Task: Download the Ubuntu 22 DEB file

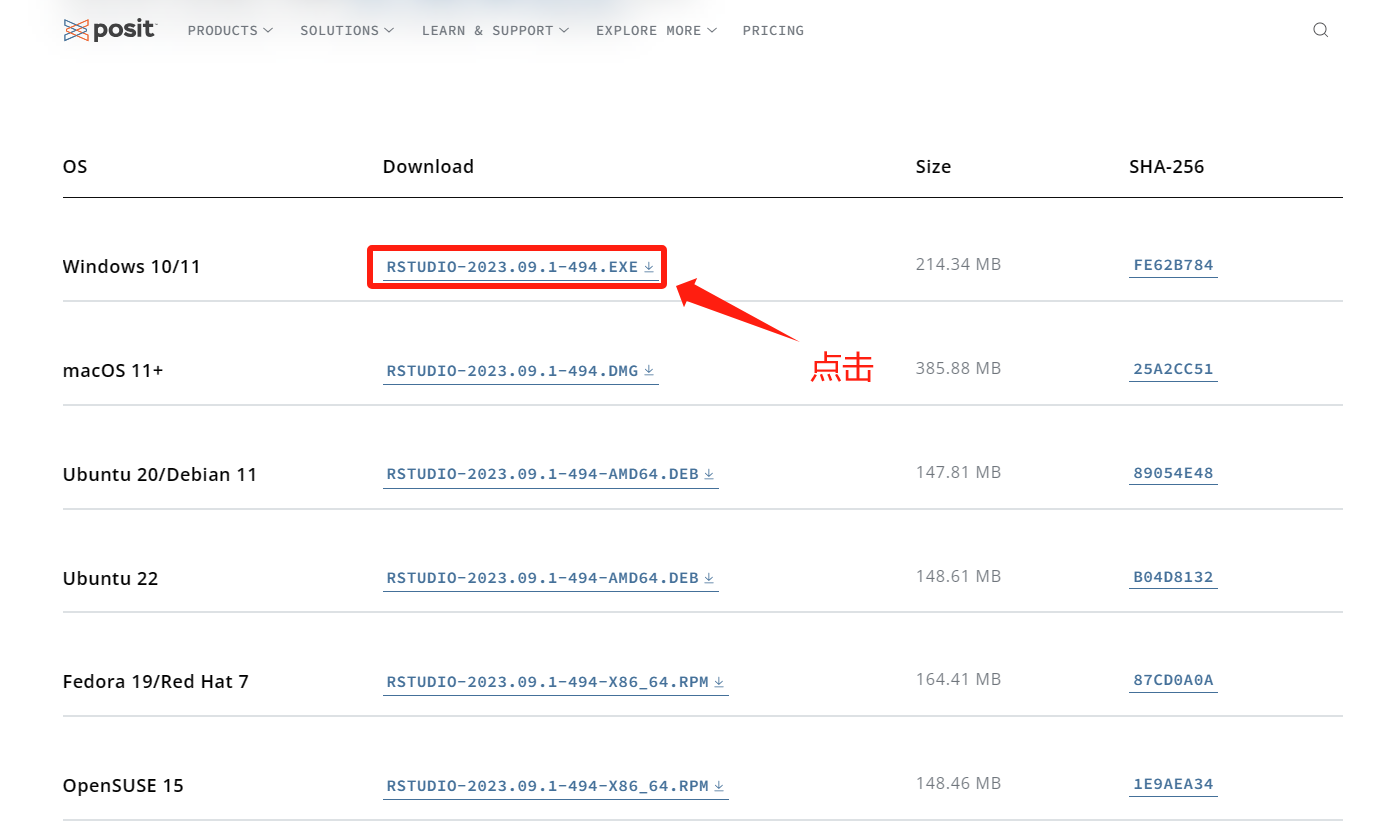Action: point(550,578)
